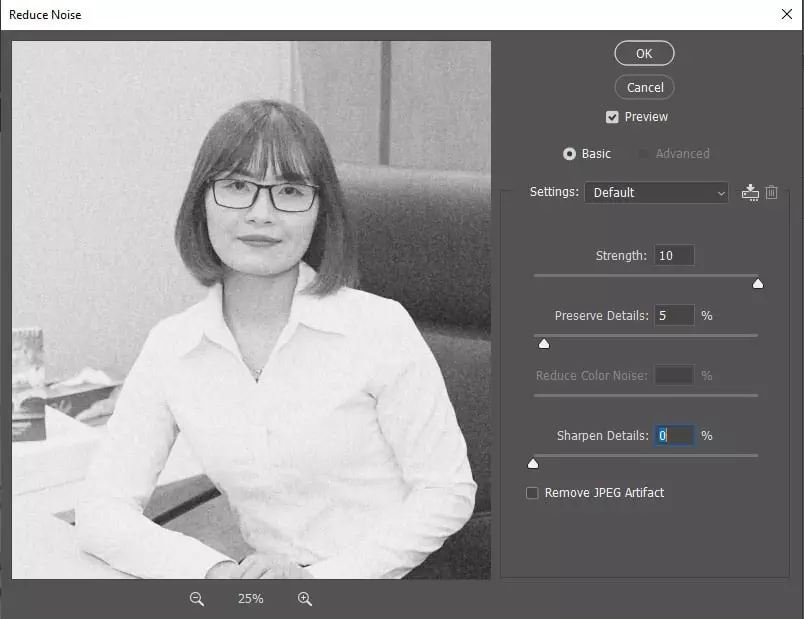
Task: Click the Sharpen Details slider handle
Action: click(x=533, y=464)
